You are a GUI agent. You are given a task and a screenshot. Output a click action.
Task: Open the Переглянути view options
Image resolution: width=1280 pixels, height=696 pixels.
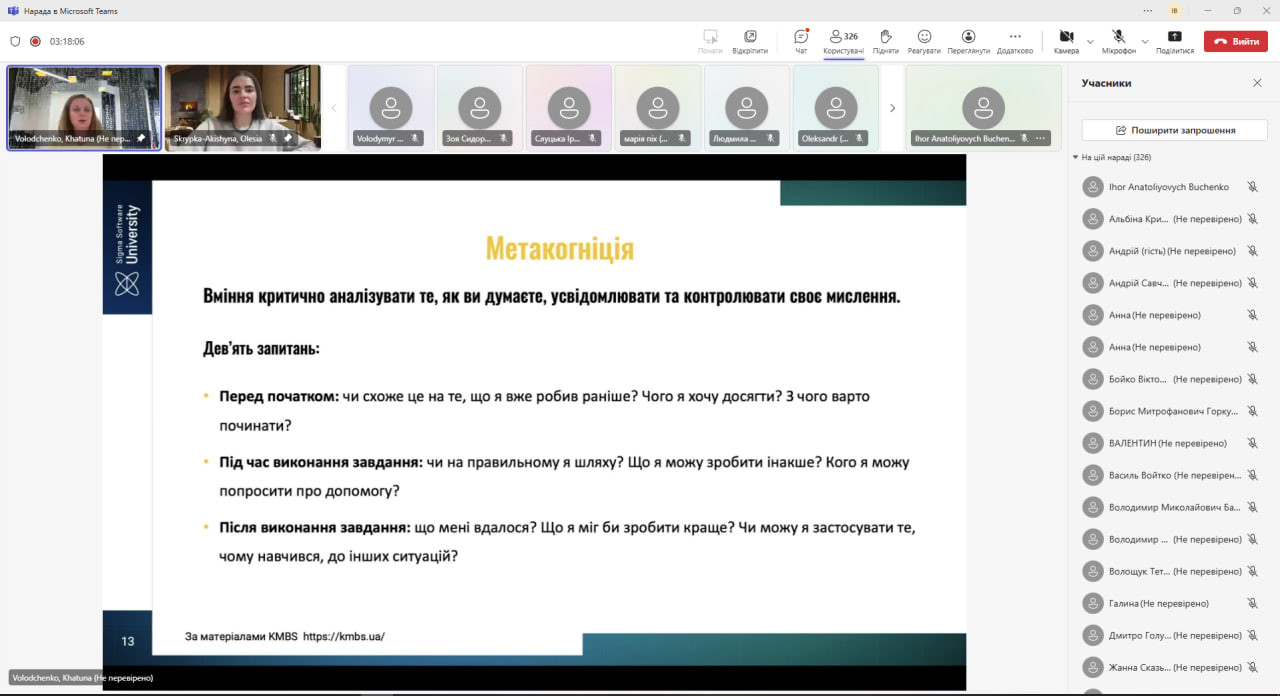[968, 41]
